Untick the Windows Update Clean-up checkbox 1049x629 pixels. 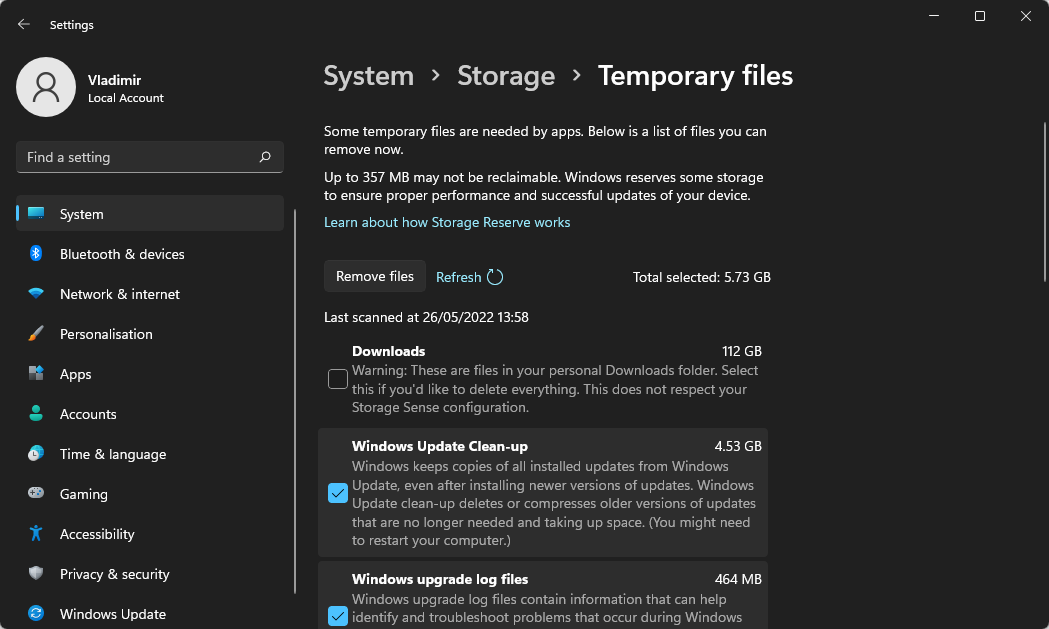338,493
